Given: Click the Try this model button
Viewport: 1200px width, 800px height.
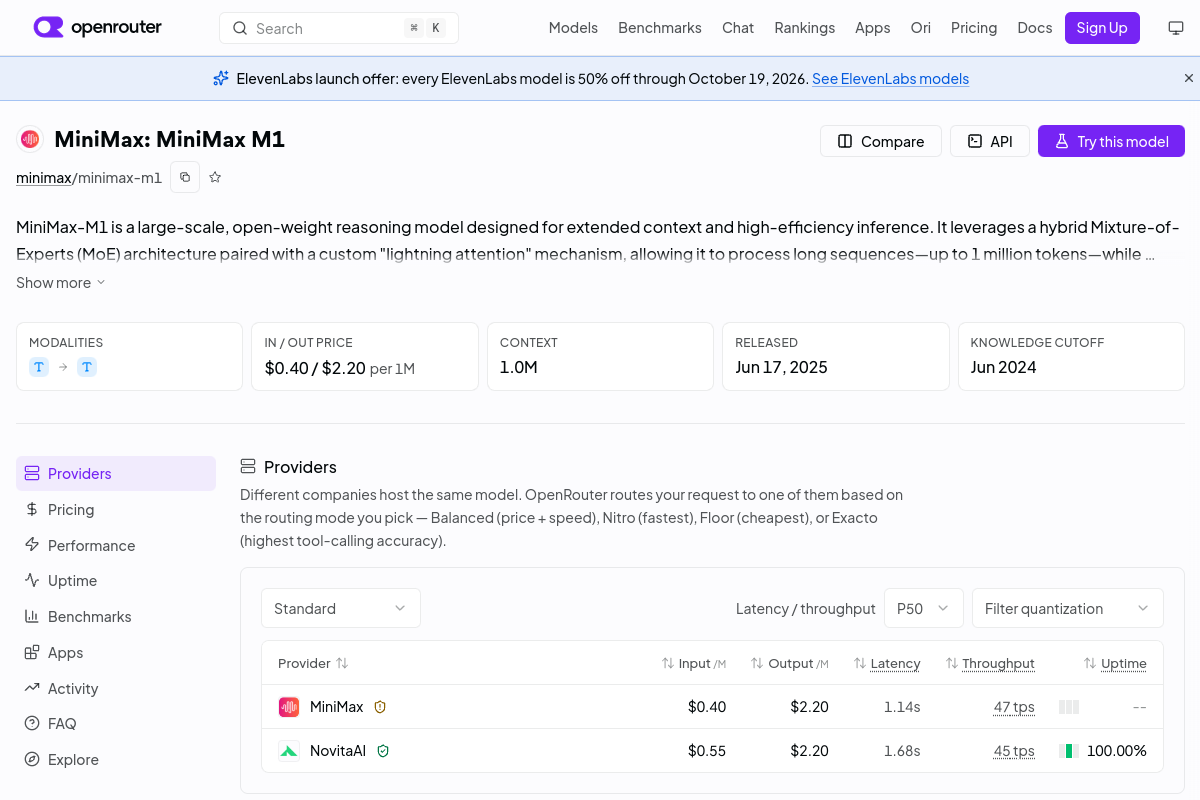Looking at the screenshot, I should (1111, 141).
